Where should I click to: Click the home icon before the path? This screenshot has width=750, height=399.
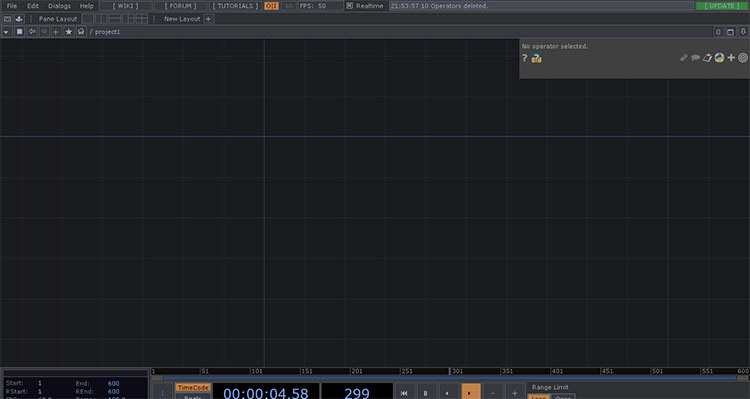(81, 32)
